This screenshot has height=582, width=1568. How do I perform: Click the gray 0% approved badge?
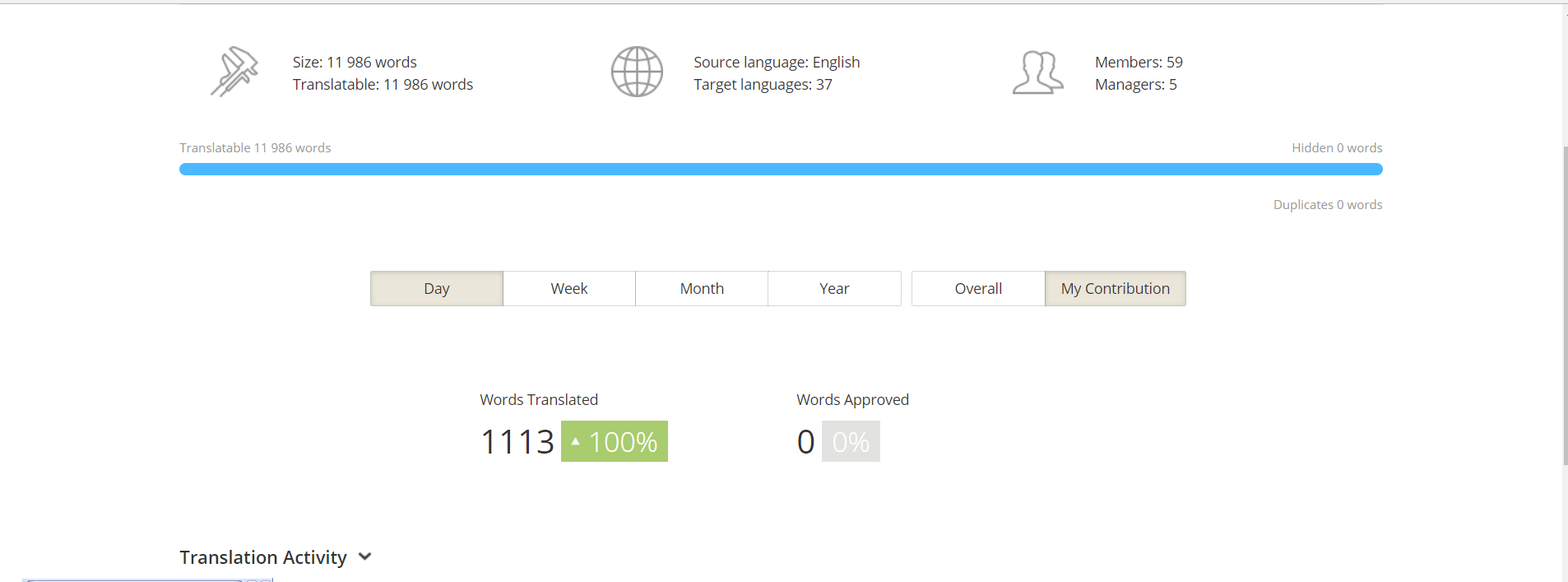[851, 442]
